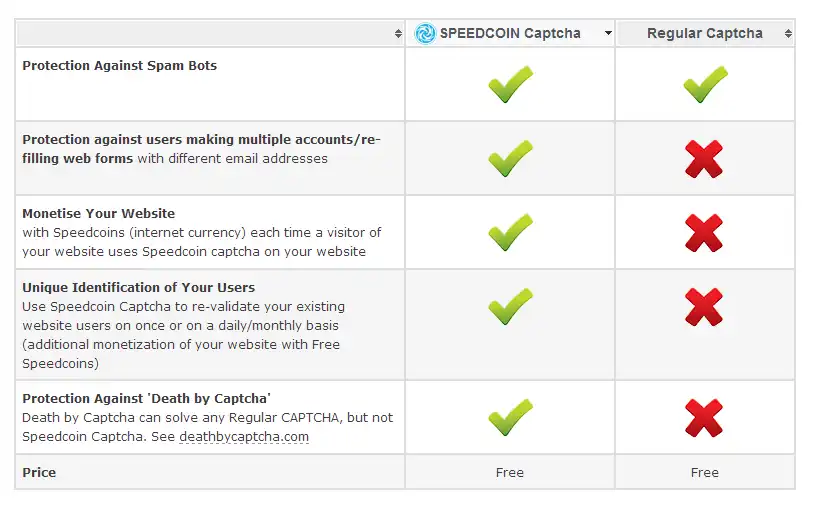Image resolution: width=817 pixels, height=505 pixels.
Task: Click Regular Captcha's red cross for Death by Captcha
Action: coord(705,417)
